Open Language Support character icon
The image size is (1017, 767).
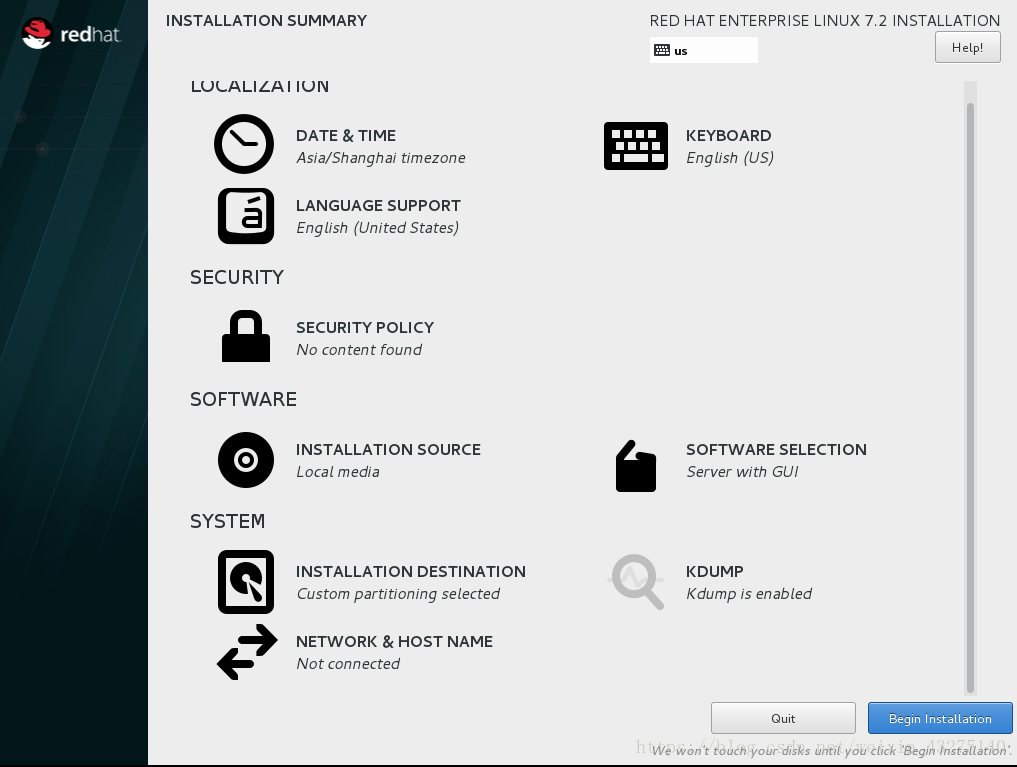[x=246, y=216]
